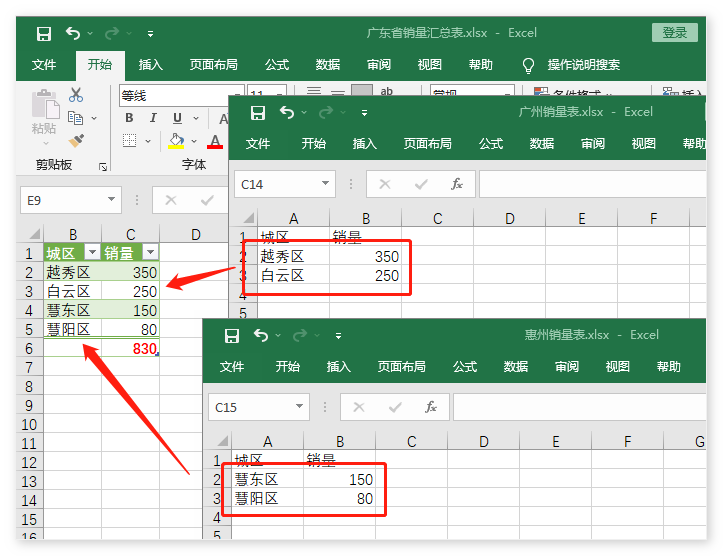Open the 城区 filter dropdown
Viewport: 723px width, 556px height.
pyautogui.click(x=92, y=252)
